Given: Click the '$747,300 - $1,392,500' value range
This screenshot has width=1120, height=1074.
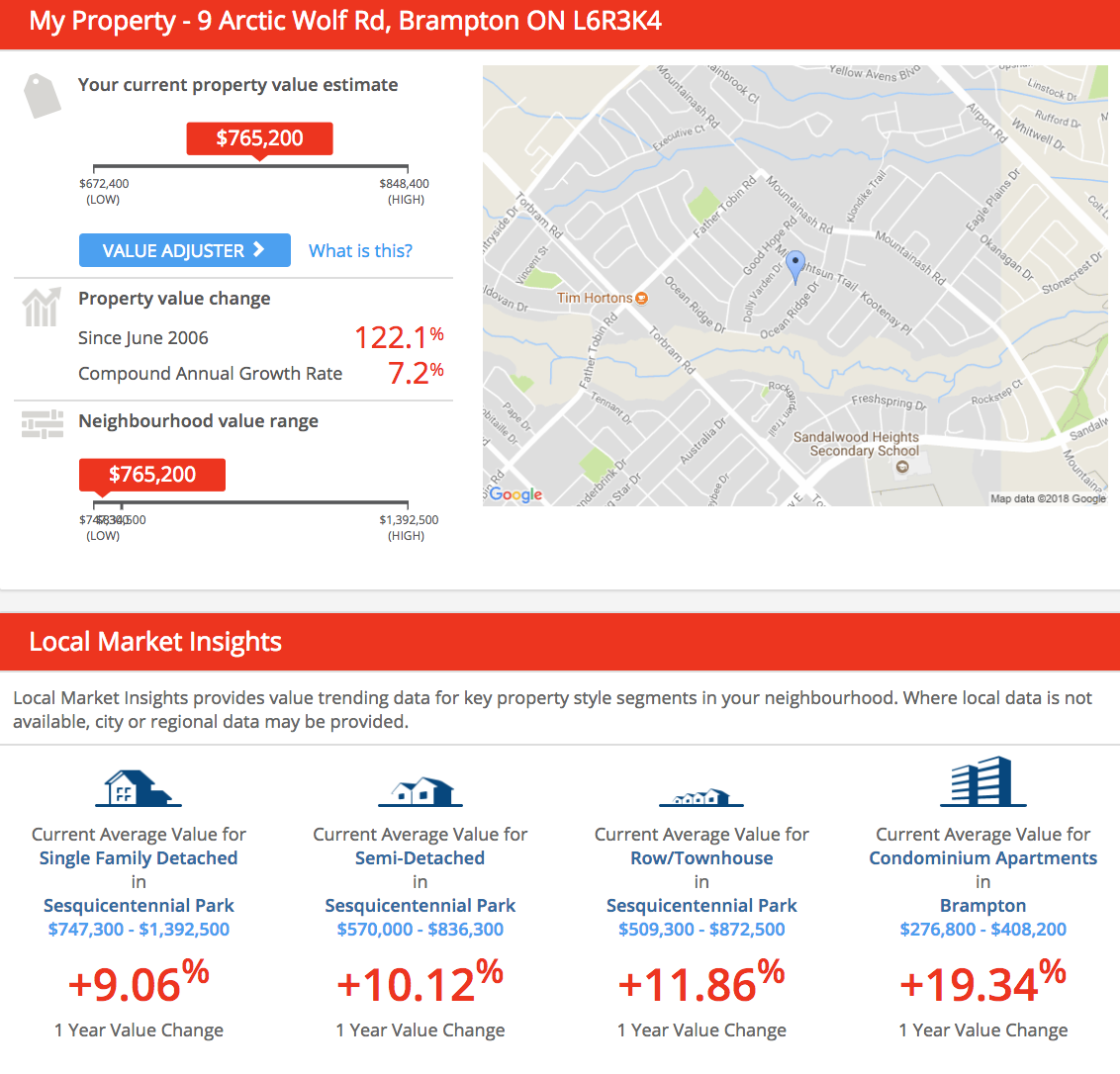Looking at the screenshot, I should (x=139, y=929).
